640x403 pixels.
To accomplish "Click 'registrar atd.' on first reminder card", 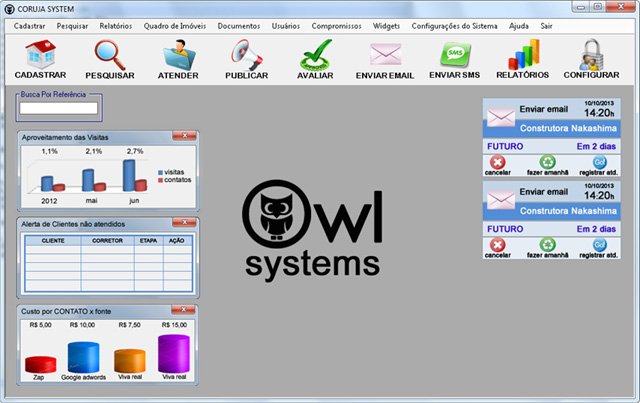I will coord(599,165).
